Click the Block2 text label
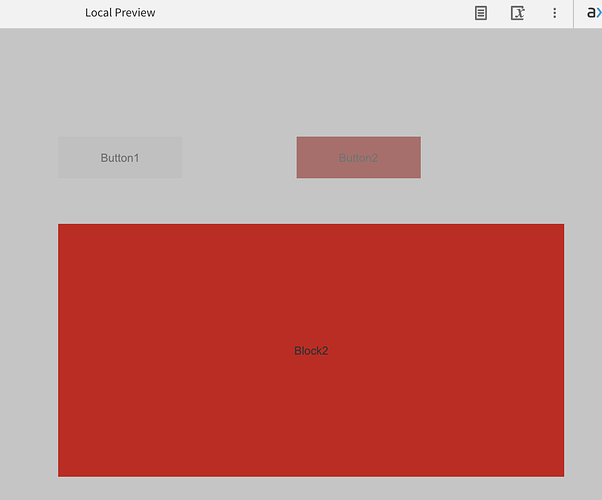602x500 pixels. (x=311, y=351)
